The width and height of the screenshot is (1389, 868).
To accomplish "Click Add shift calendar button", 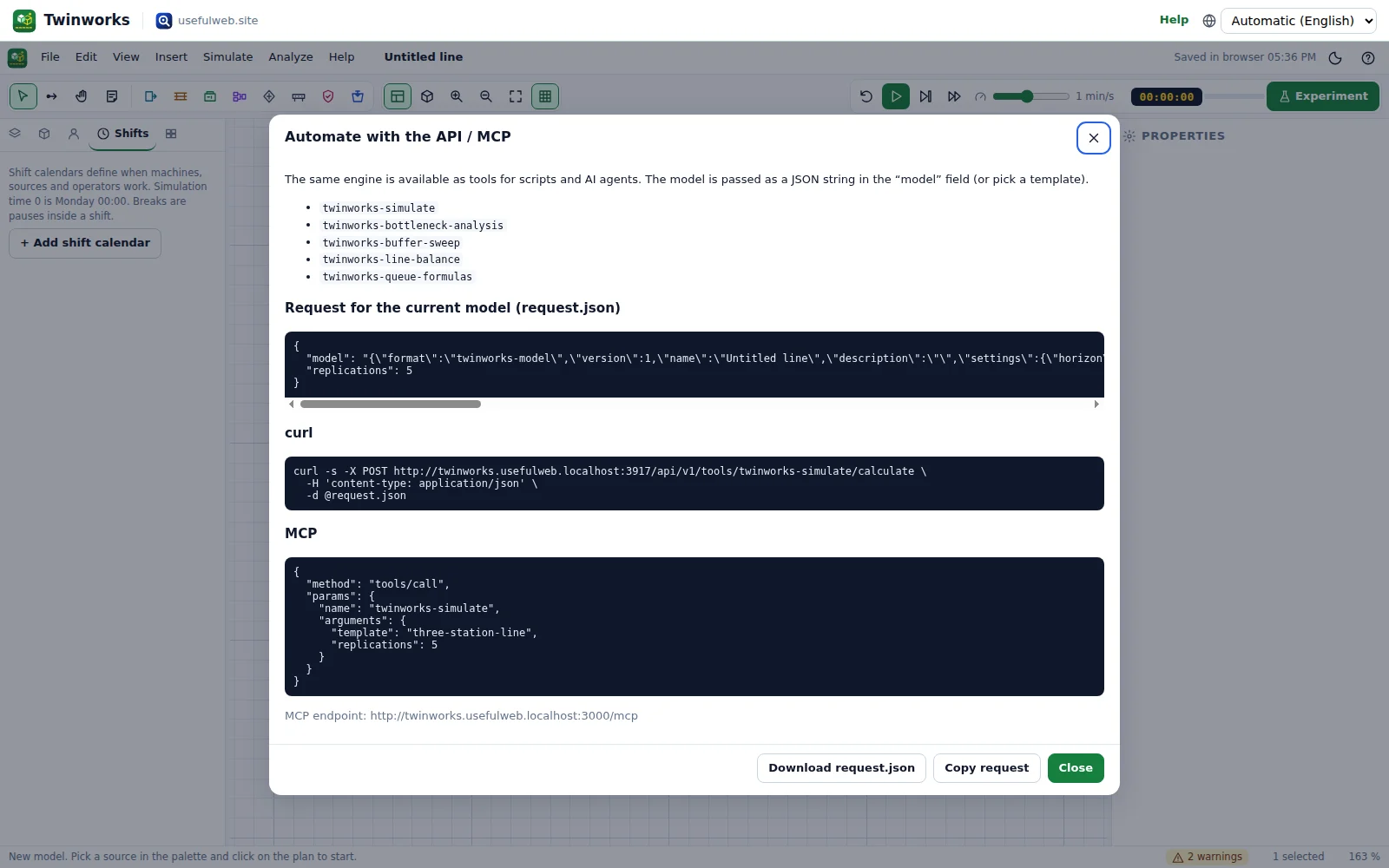I will 85,243.
